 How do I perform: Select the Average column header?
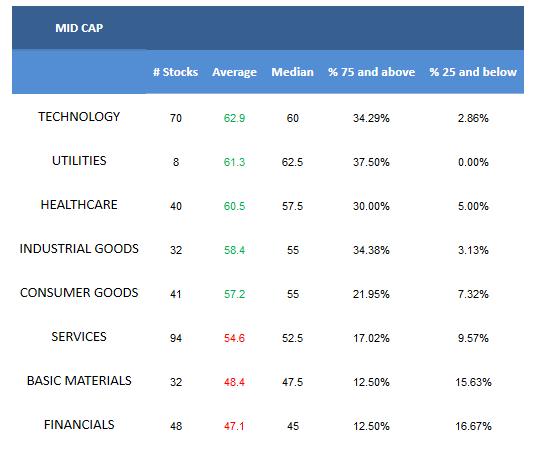234,72
